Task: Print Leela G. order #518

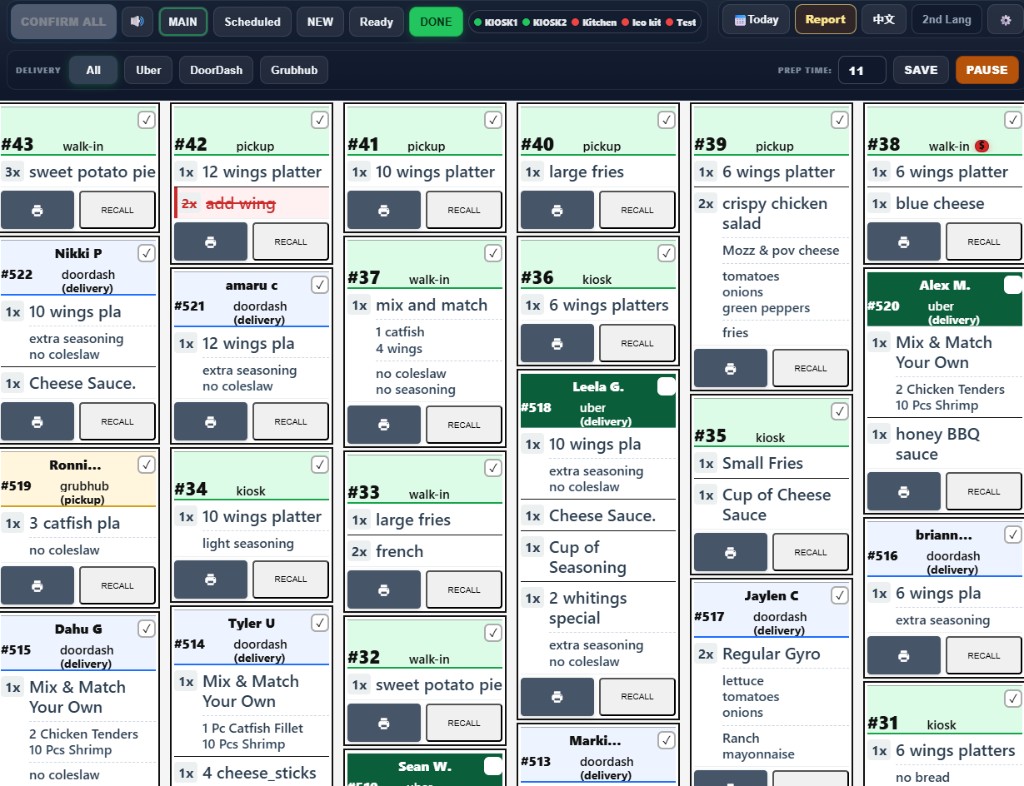Action: point(557,697)
